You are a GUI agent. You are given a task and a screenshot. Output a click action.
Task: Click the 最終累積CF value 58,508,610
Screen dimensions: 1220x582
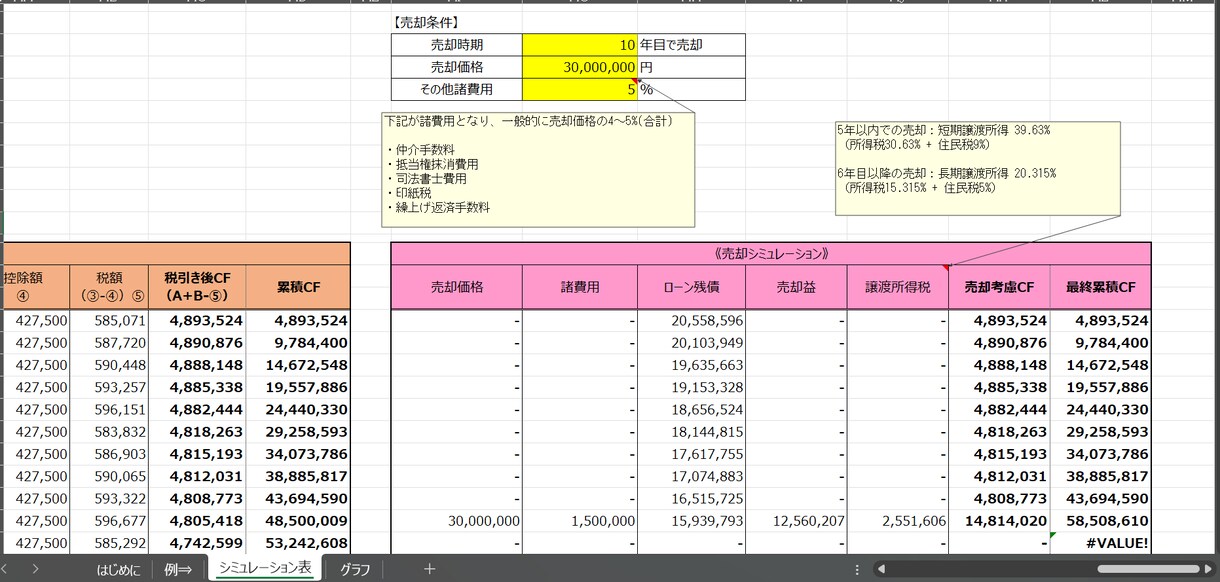pyautogui.click(x=1100, y=521)
